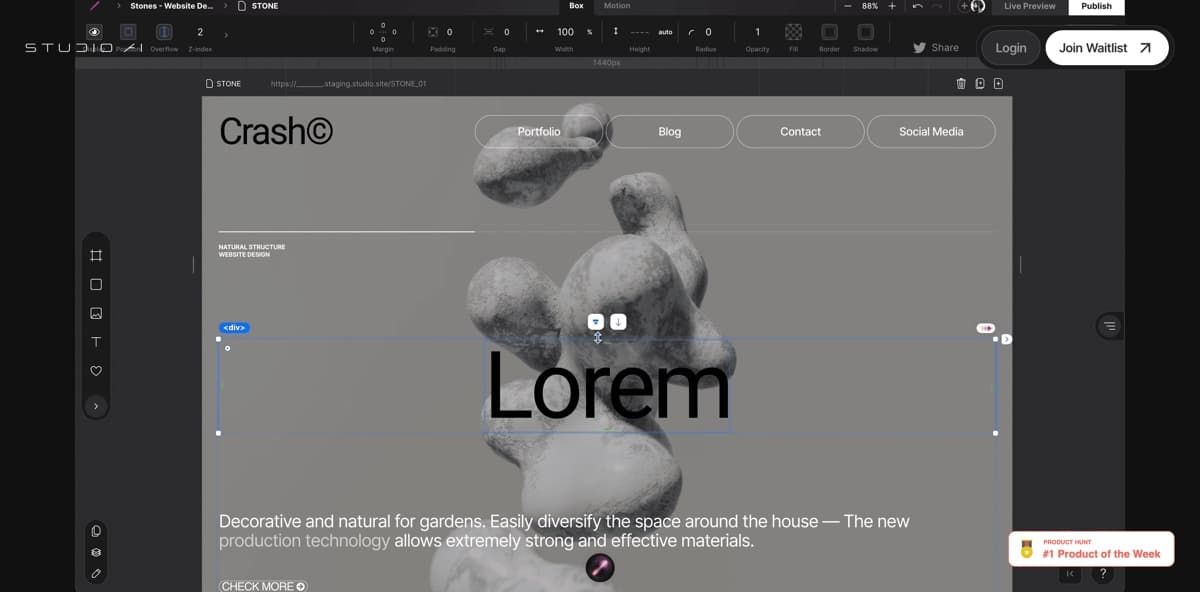Open the heart favorites tool
Viewport: 1200px width, 592px height.
pos(96,371)
